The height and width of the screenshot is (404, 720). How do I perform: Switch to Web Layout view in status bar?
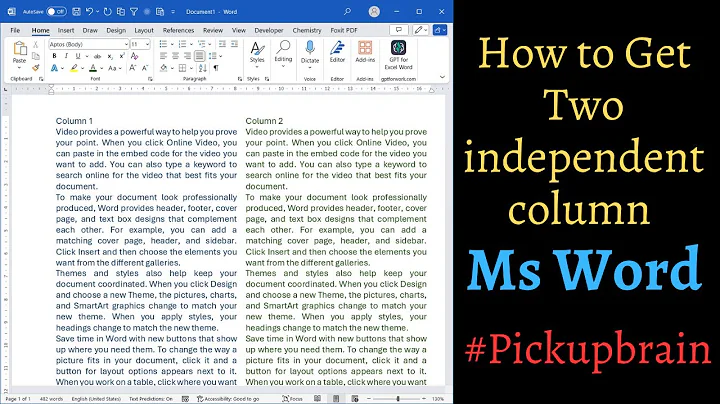tap(354, 398)
